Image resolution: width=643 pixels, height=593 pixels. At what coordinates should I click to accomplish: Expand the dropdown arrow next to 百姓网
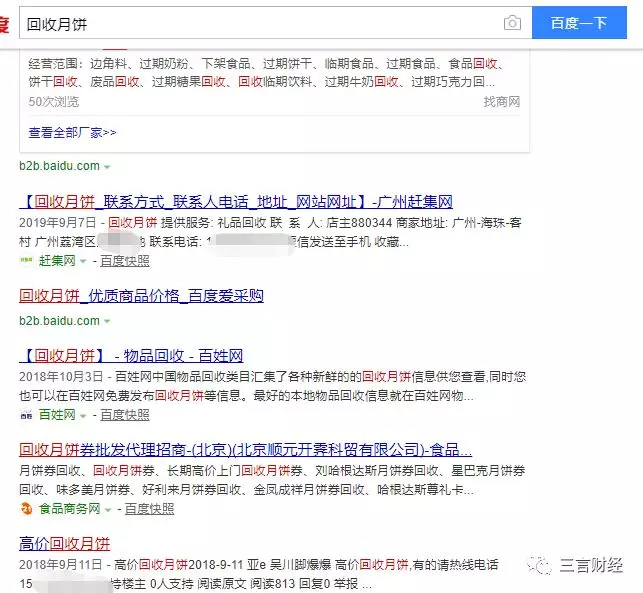click(x=83, y=416)
